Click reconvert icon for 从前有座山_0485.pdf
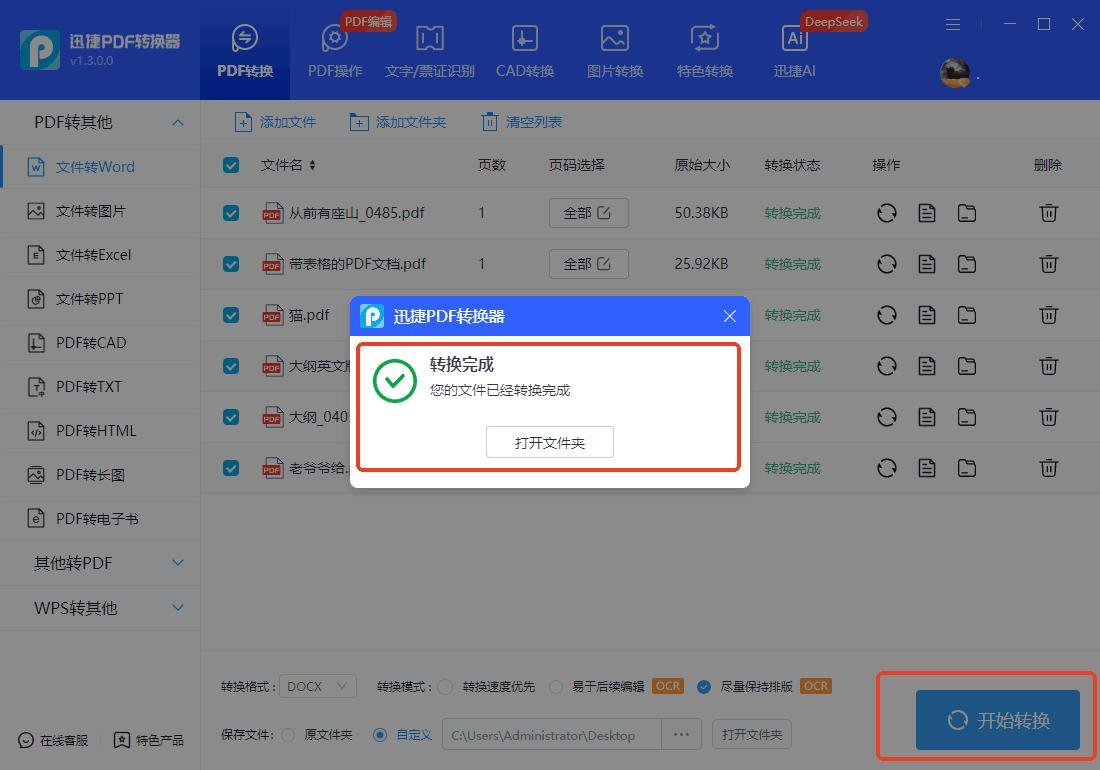 [886, 213]
